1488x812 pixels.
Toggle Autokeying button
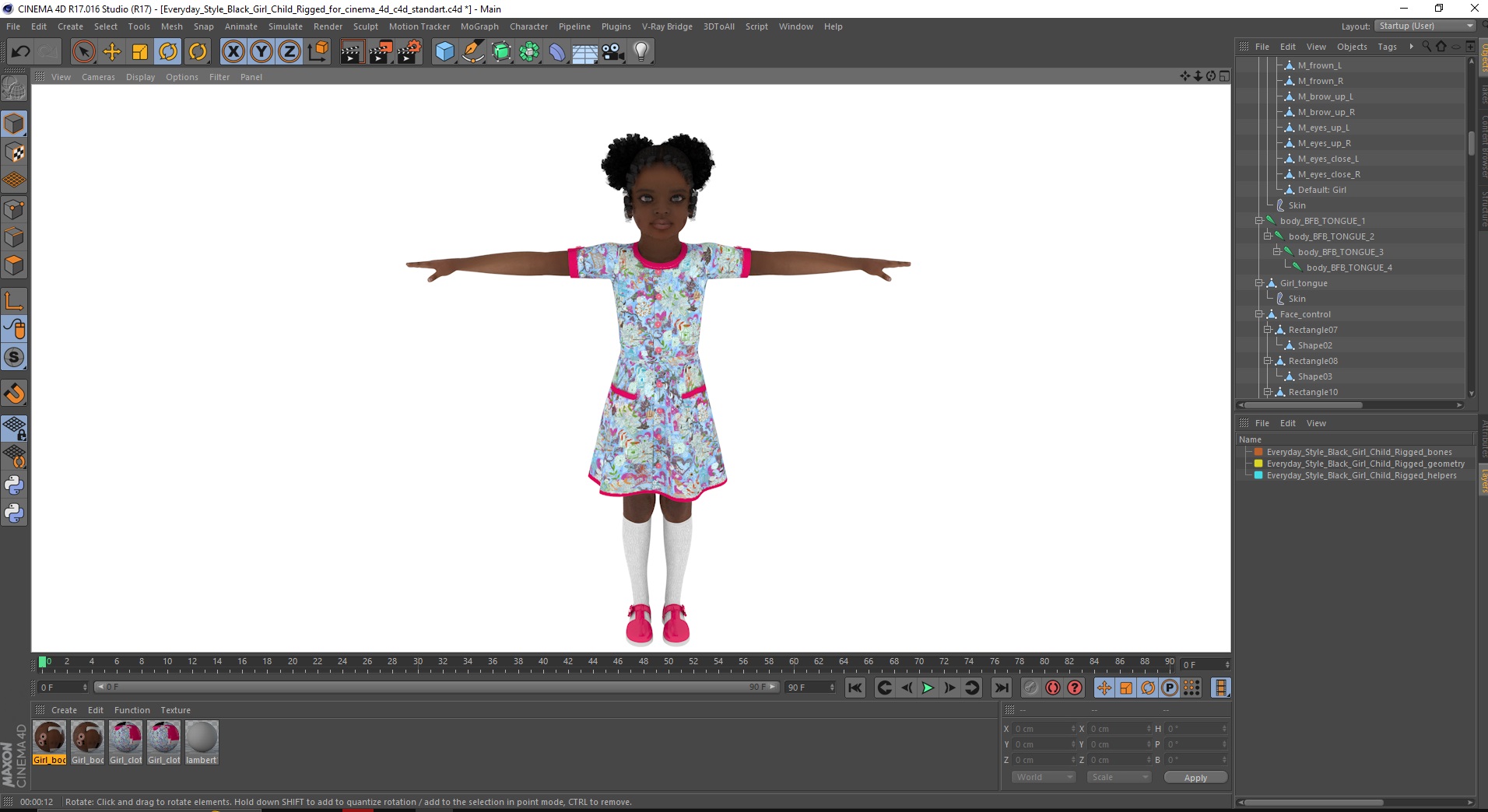tap(1053, 688)
